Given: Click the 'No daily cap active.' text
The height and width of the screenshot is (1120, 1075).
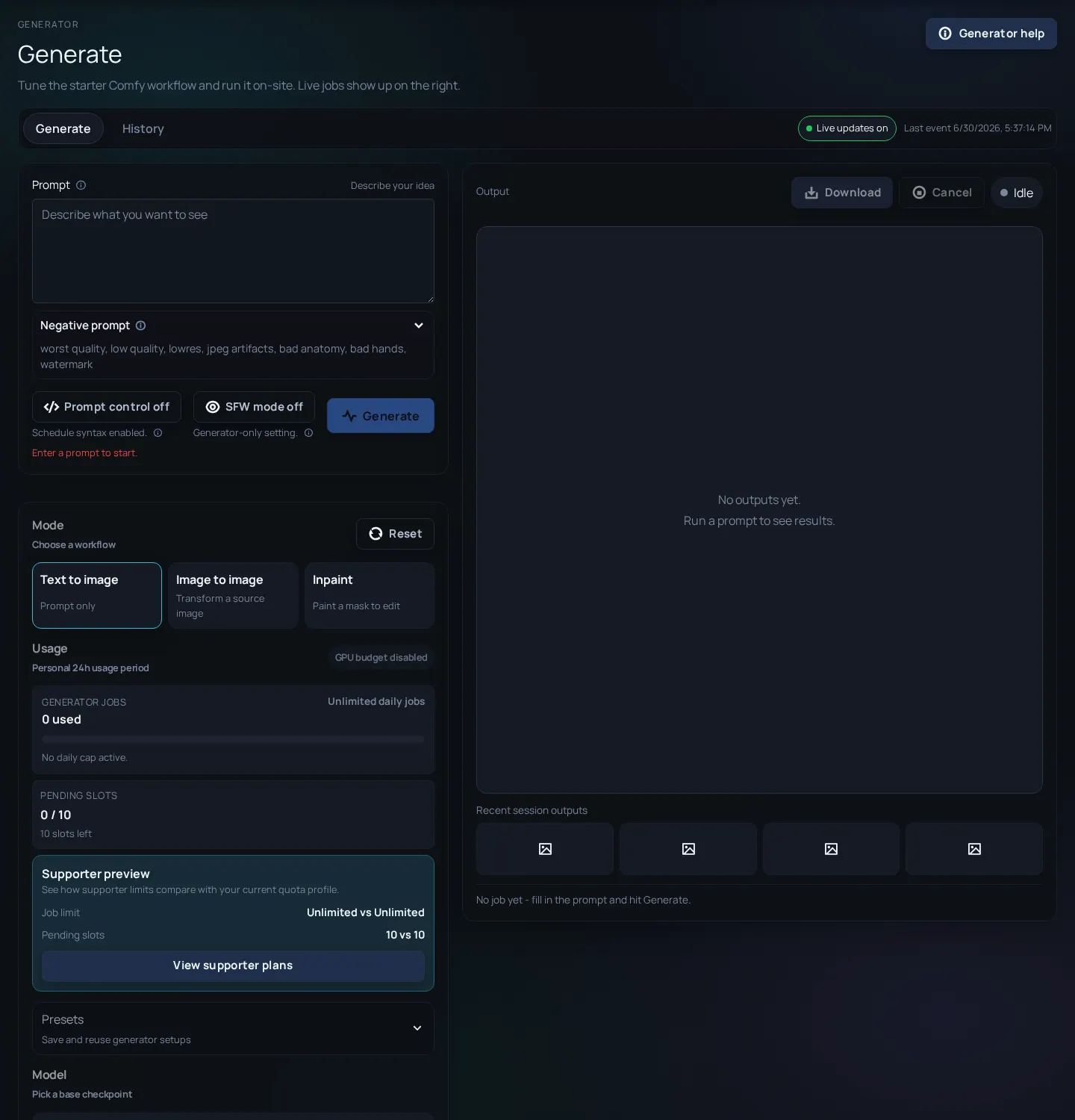Looking at the screenshot, I should tap(84, 757).
